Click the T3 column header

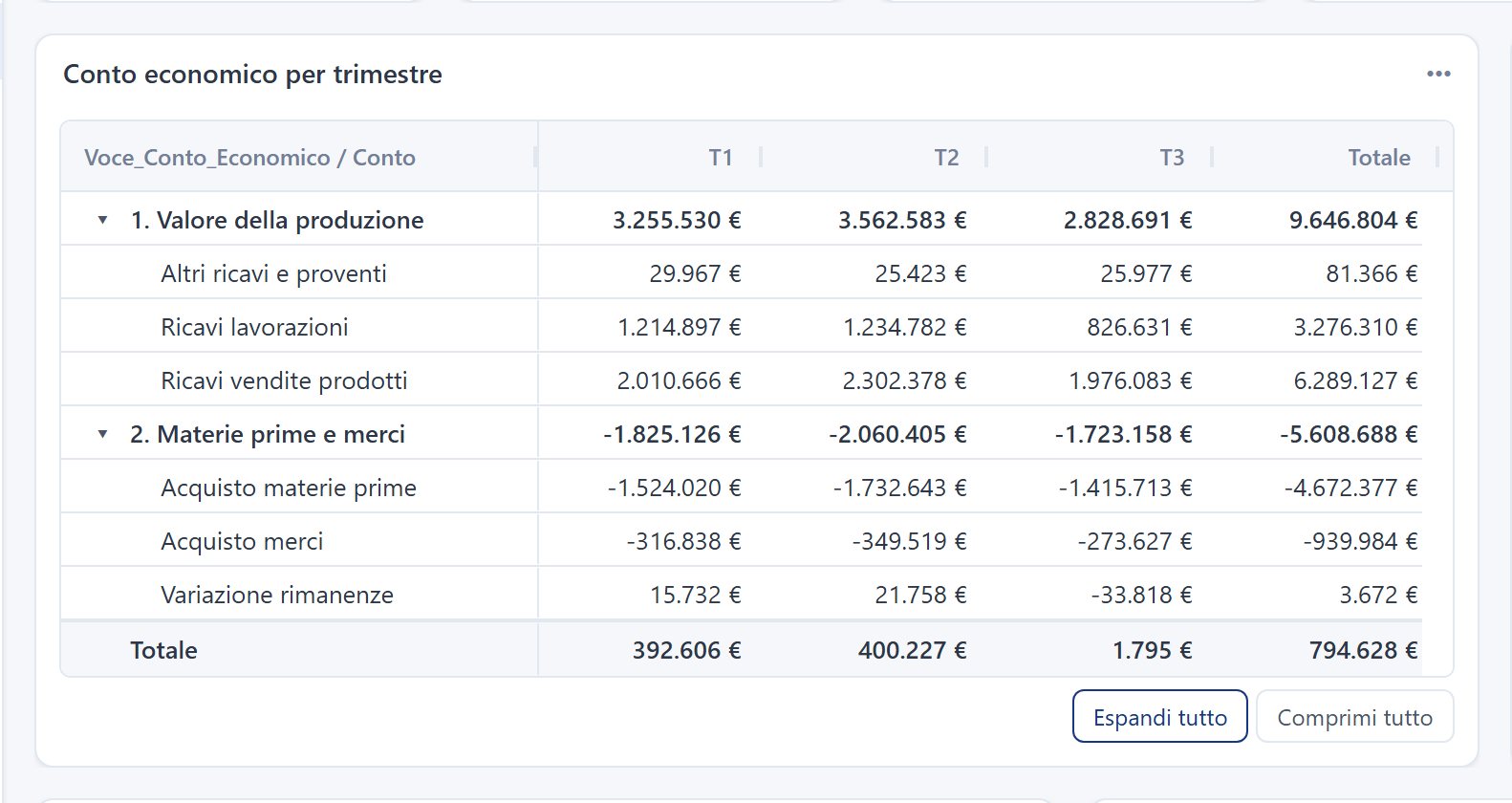1172,158
